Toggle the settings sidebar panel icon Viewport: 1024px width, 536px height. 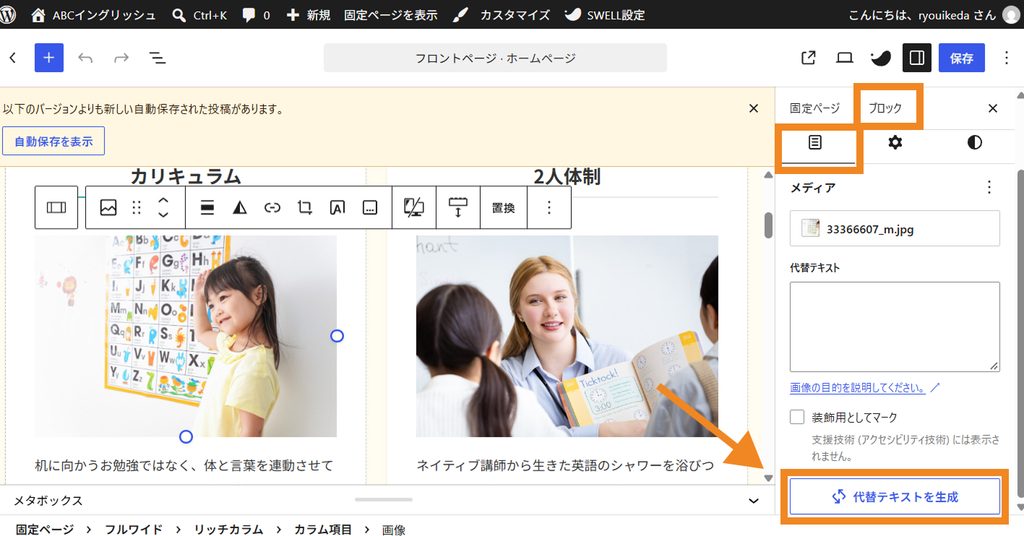[917, 58]
